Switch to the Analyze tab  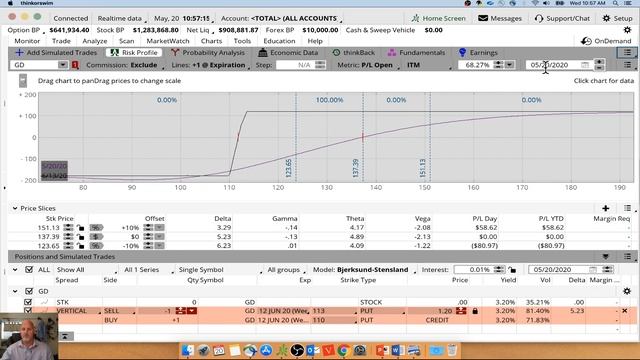pyautogui.click(x=95, y=41)
